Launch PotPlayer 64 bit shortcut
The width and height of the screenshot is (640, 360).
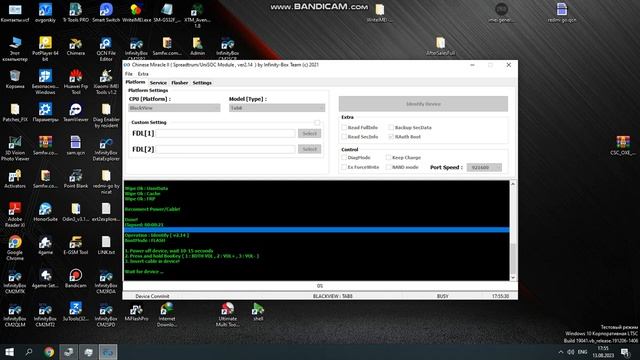pyautogui.click(x=45, y=49)
